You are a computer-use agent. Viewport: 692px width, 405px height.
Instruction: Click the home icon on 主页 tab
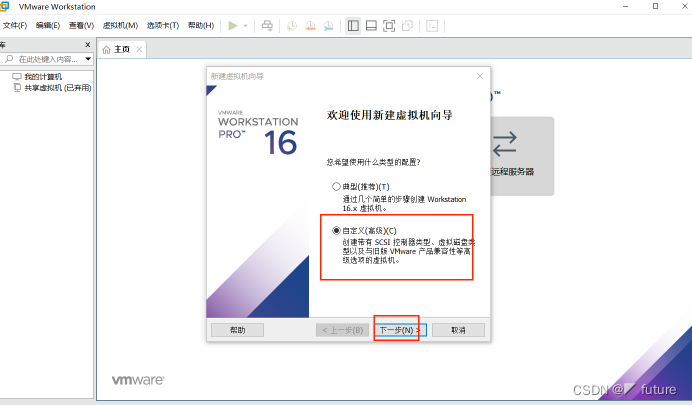(x=106, y=50)
